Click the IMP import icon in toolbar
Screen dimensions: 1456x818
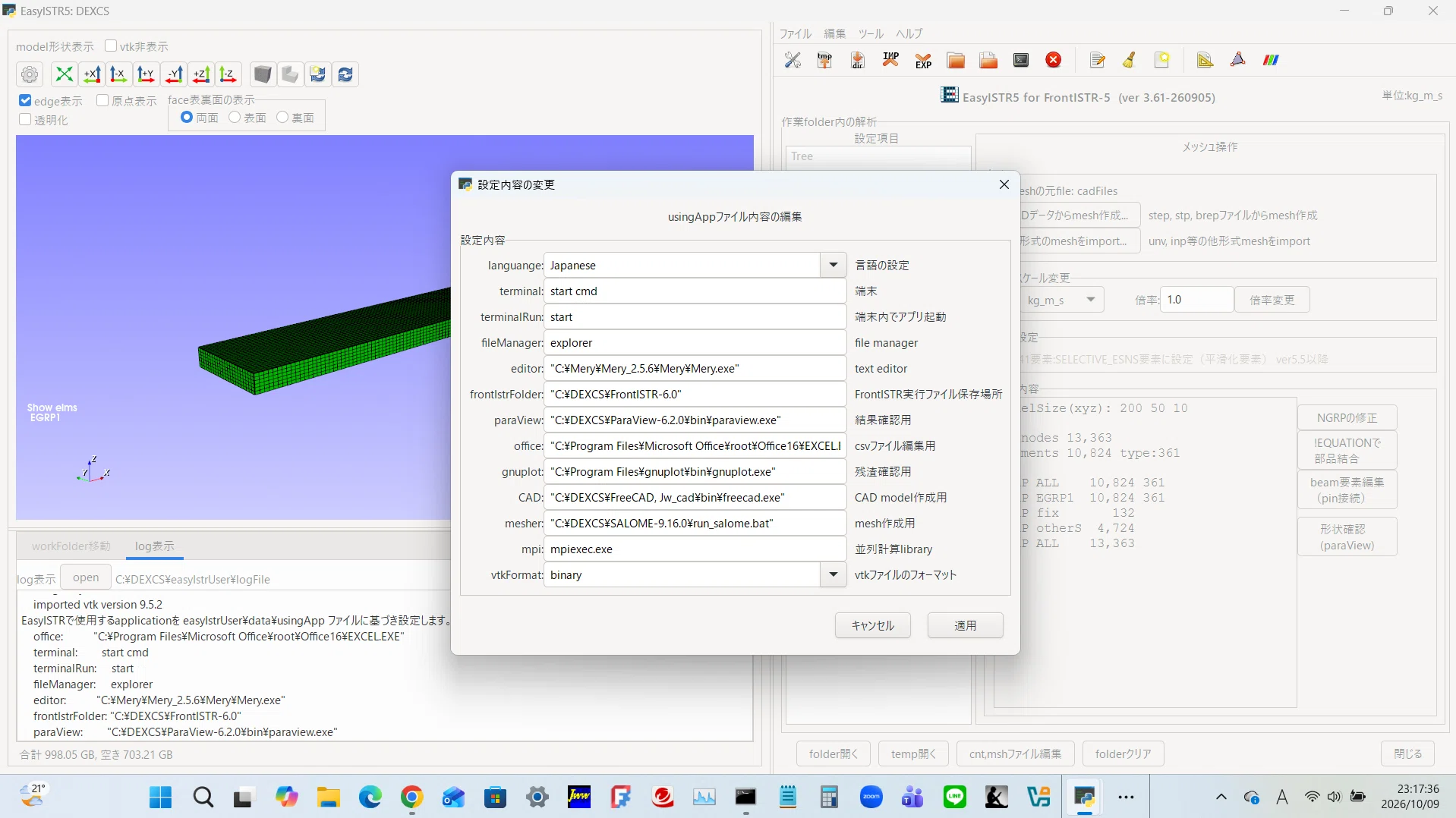pyautogui.click(x=890, y=60)
